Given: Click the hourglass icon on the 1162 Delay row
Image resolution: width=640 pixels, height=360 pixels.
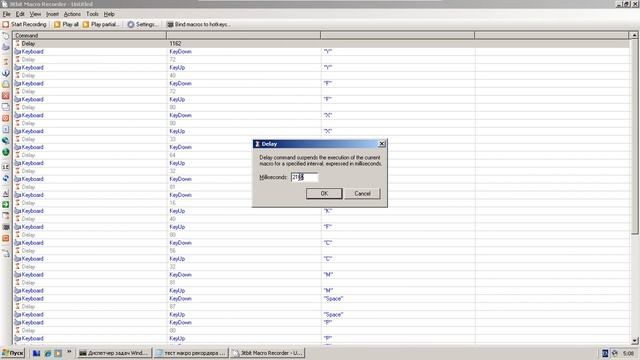Looking at the screenshot, I should (x=18, y=43).
